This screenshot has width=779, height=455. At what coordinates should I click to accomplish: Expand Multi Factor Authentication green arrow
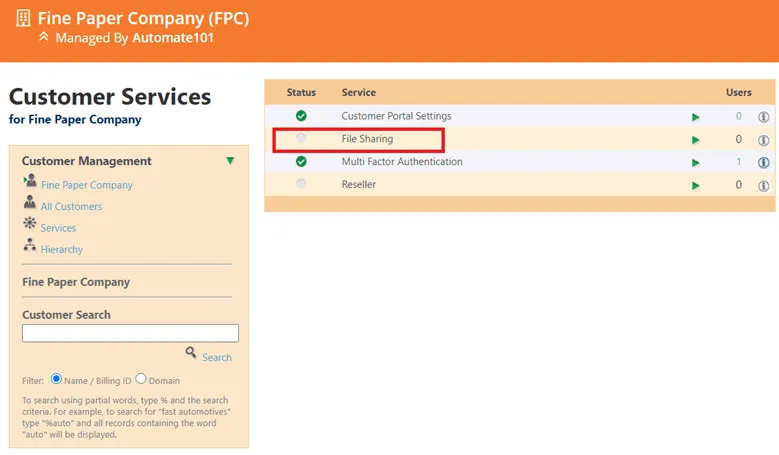(696, 163)
